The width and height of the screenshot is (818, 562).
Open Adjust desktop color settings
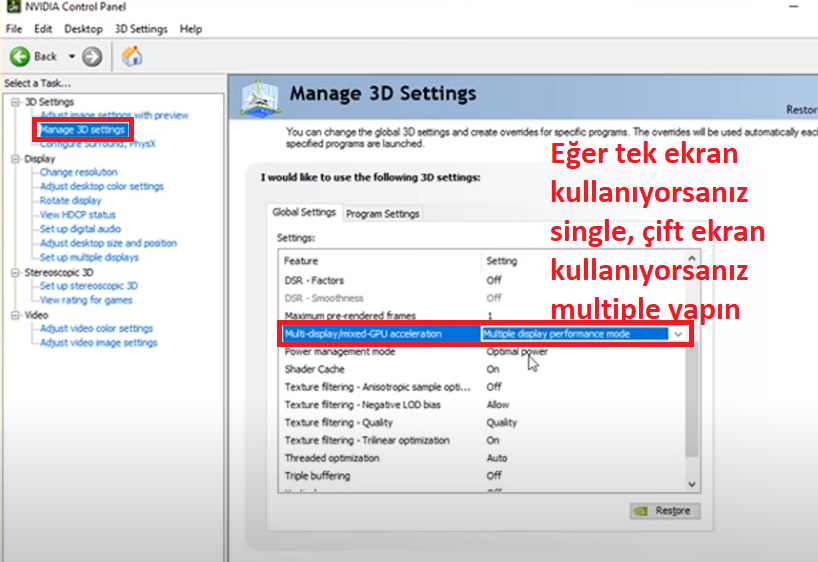tap(102, 186)
